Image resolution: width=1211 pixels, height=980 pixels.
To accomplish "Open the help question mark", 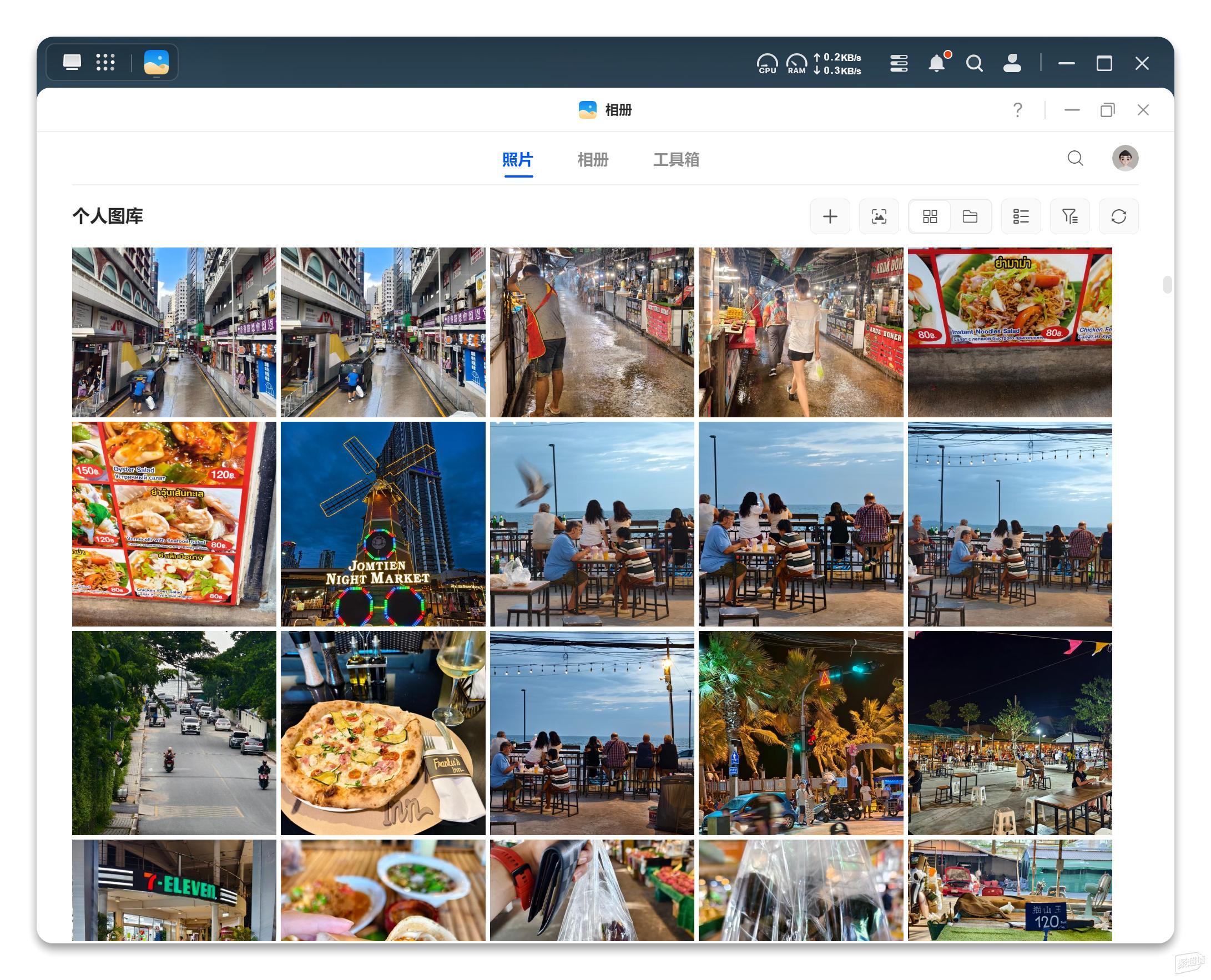I will coord(1017,110).
